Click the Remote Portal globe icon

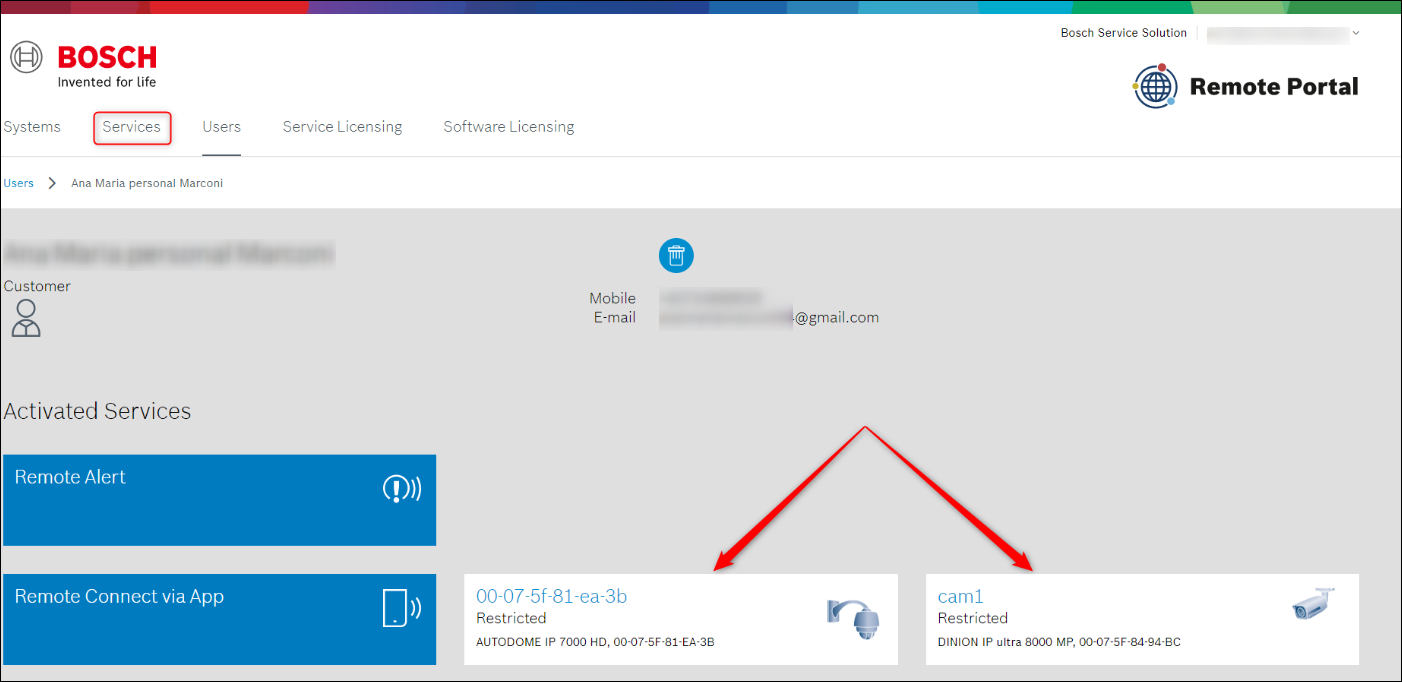pos(1156,87)
